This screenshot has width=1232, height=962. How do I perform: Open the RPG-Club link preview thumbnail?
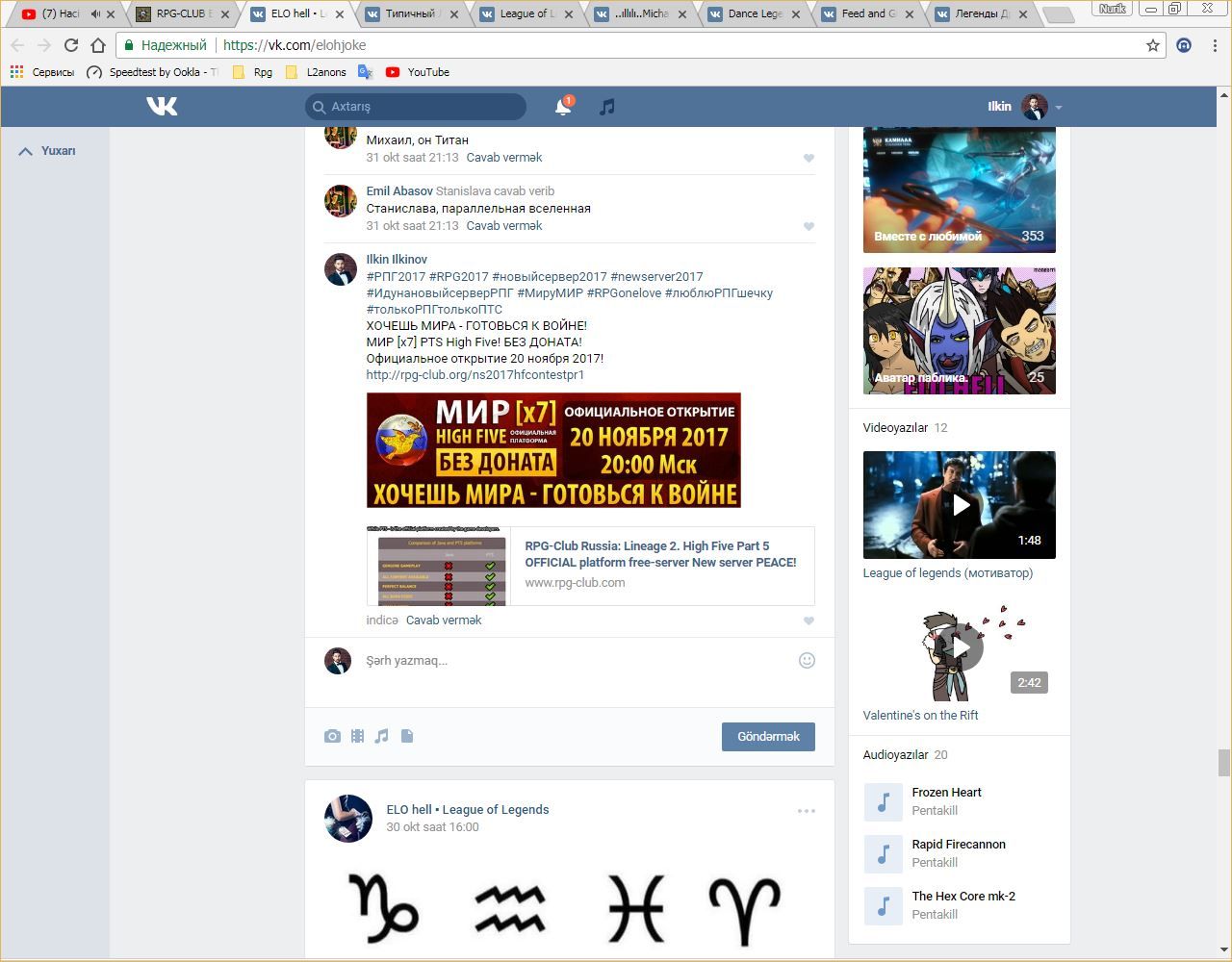(x=439, y=567)
